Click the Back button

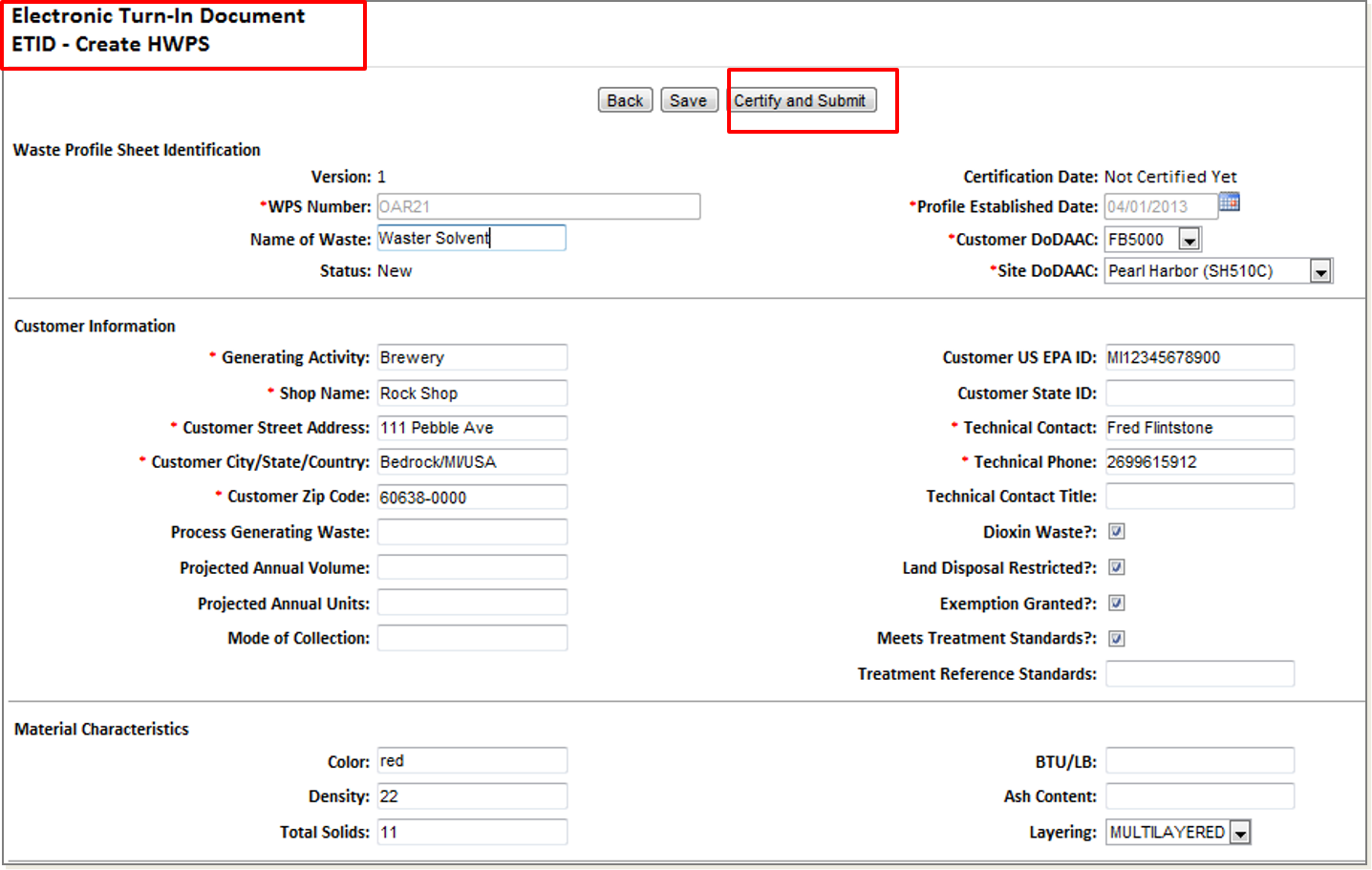(x=625, y=100)
